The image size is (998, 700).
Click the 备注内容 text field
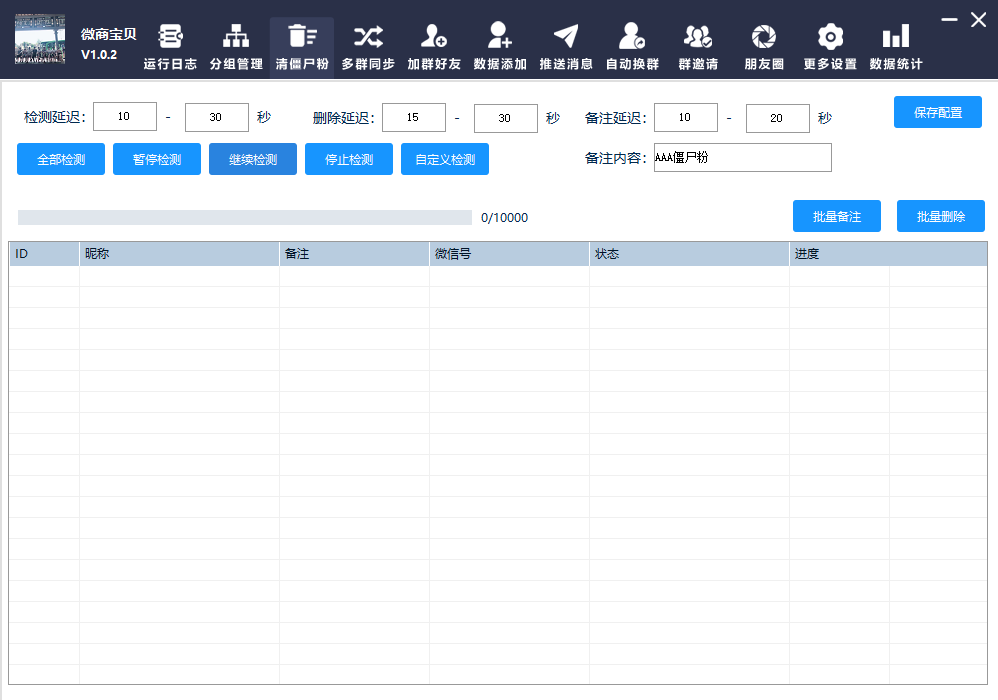point(742,158)
